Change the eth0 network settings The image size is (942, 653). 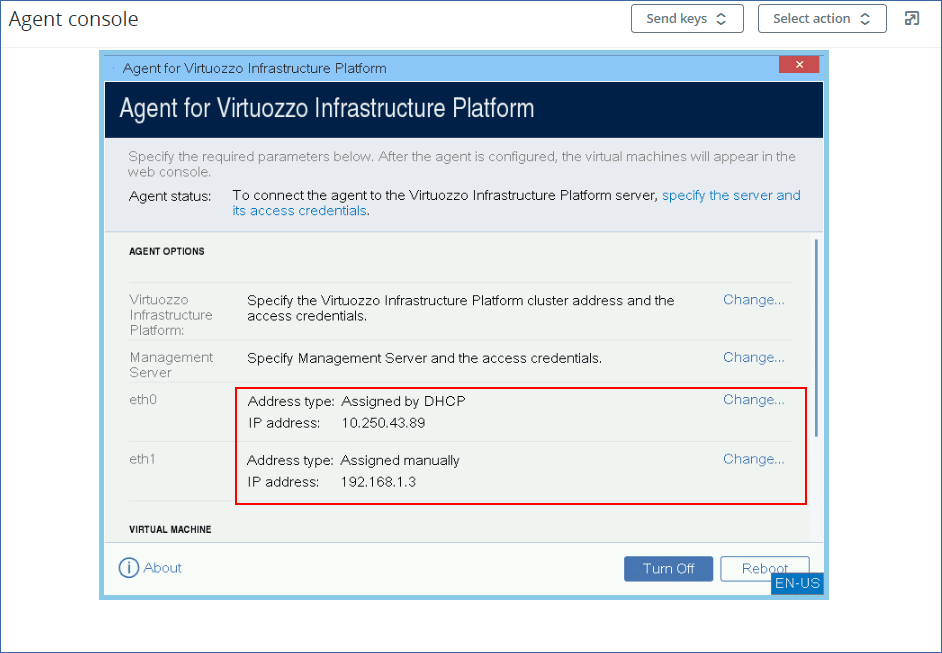(x=753, y=400)
